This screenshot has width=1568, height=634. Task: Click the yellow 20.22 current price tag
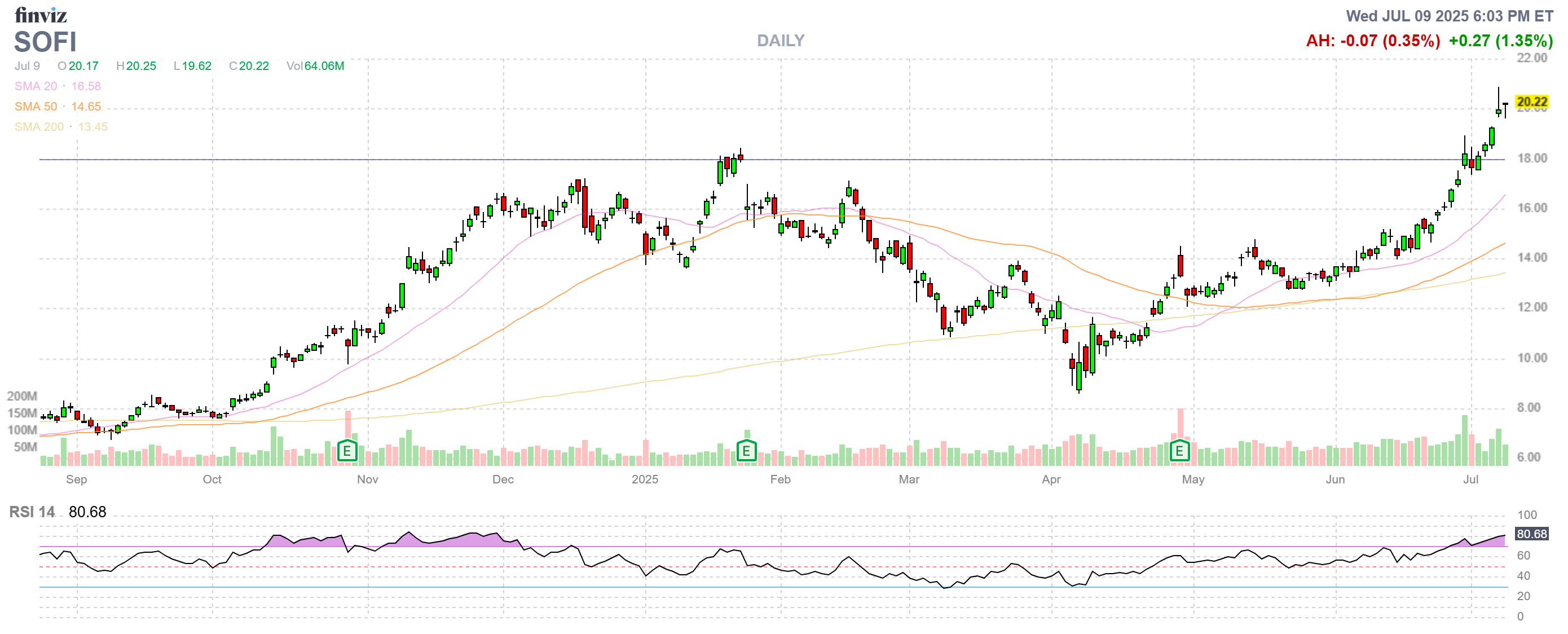coord(1531,102)
